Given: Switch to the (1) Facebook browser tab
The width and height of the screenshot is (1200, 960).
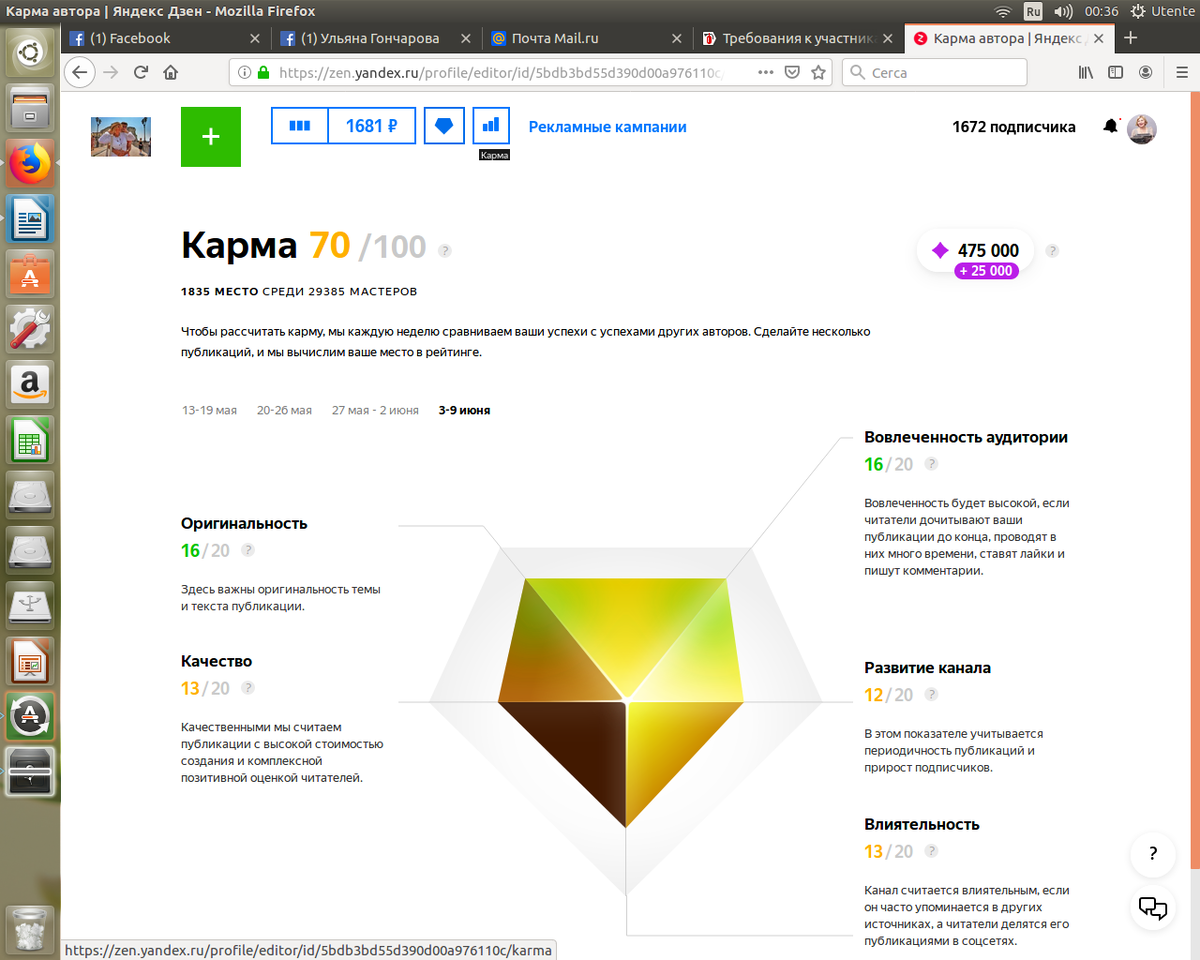Looking at the screenshot, I should point(165,38).
